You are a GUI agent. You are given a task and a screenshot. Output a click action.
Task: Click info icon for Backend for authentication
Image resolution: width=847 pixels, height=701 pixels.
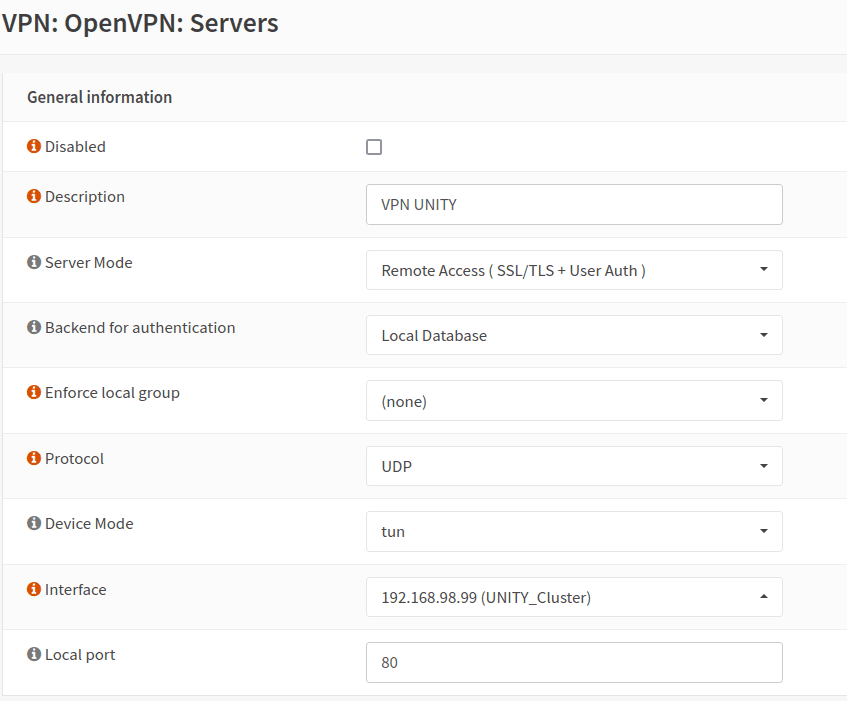(34, 328)
